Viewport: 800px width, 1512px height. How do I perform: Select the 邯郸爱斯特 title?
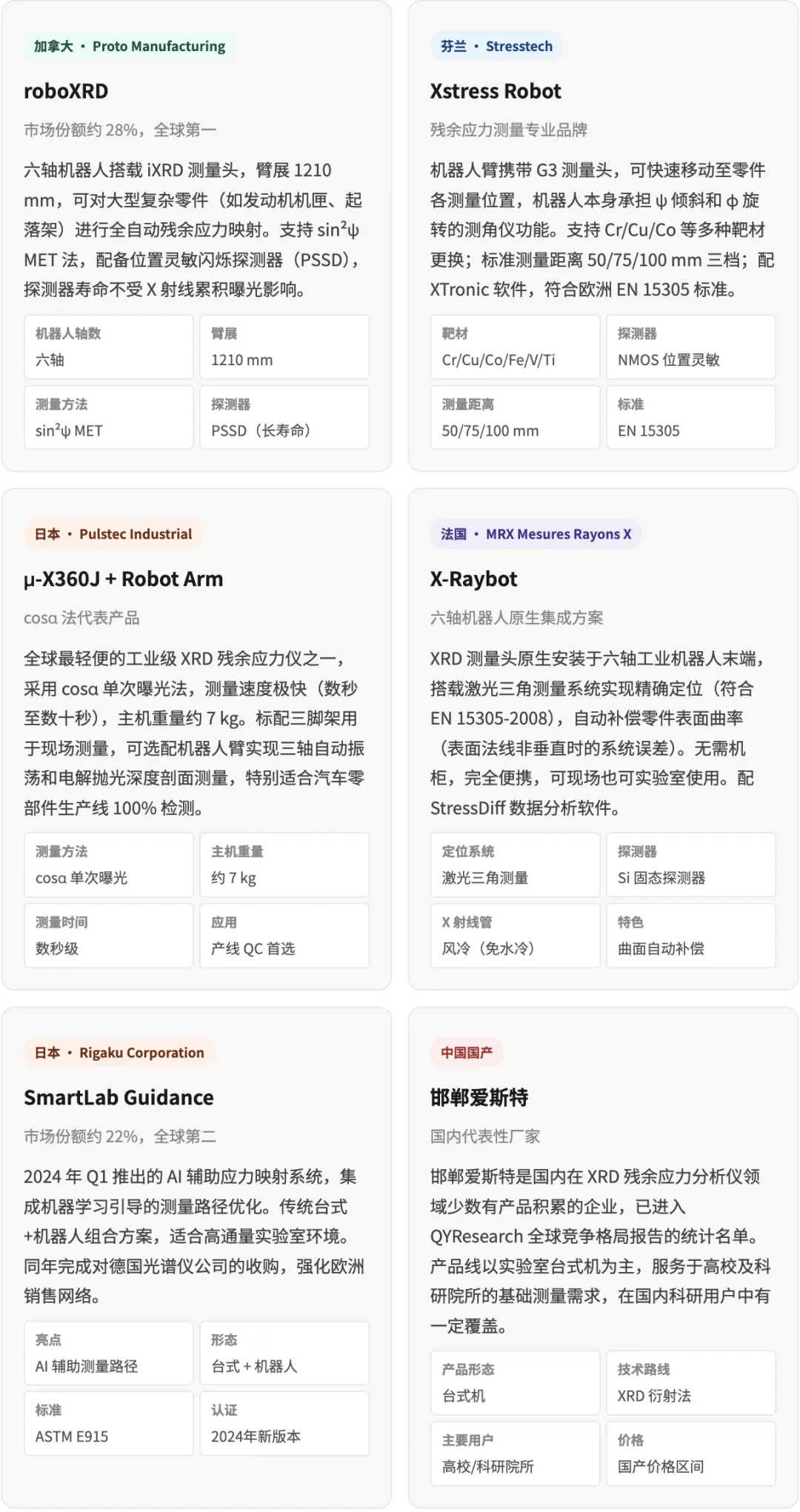pos(479,1098)
